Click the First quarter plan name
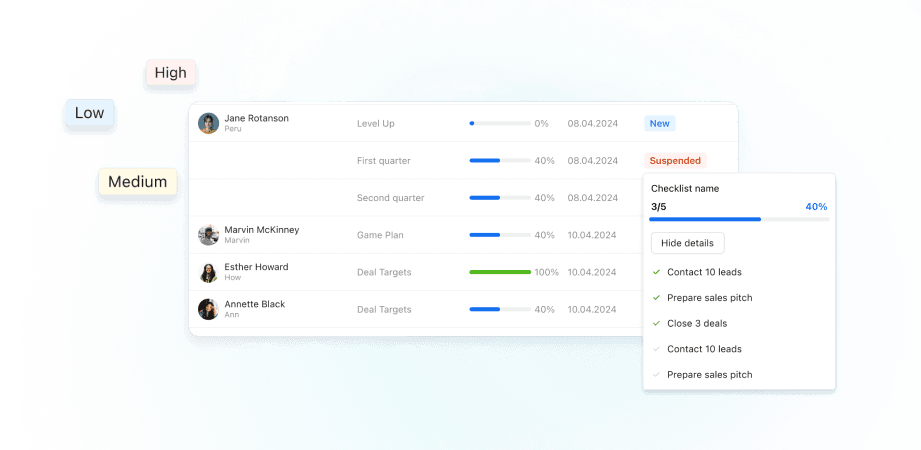This screenshot has height=450, width=921. point(384,161)
